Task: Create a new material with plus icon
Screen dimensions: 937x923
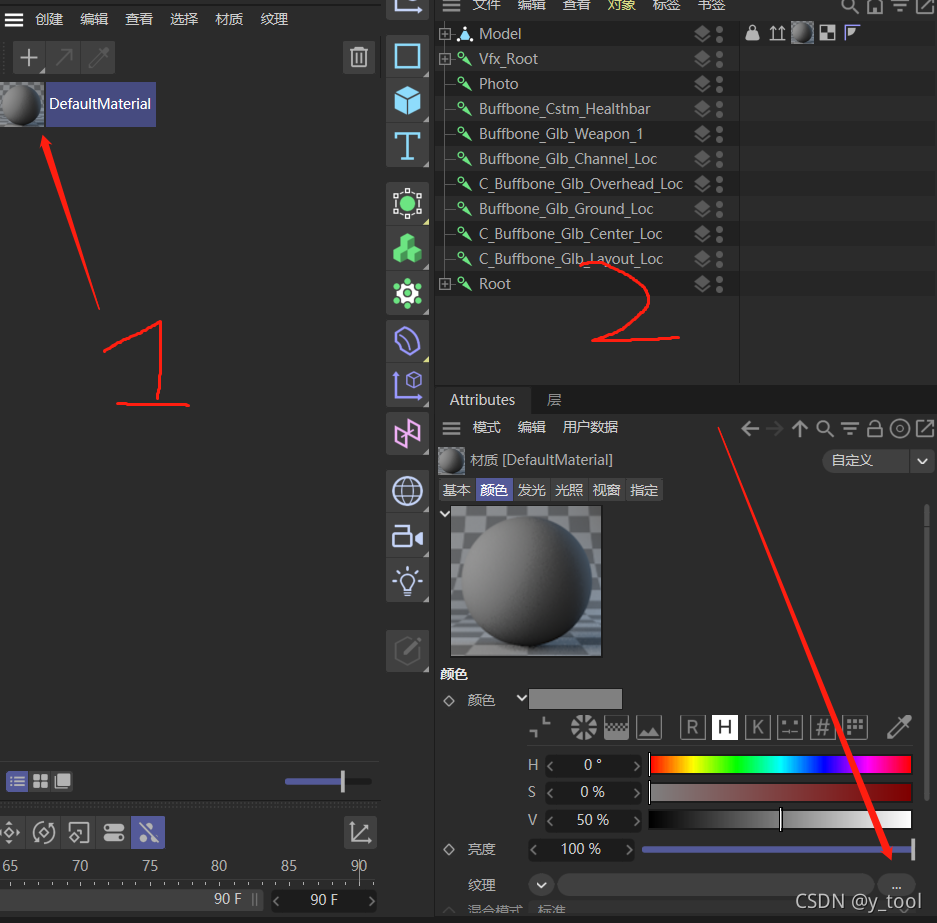Action: tap(29, 58)
